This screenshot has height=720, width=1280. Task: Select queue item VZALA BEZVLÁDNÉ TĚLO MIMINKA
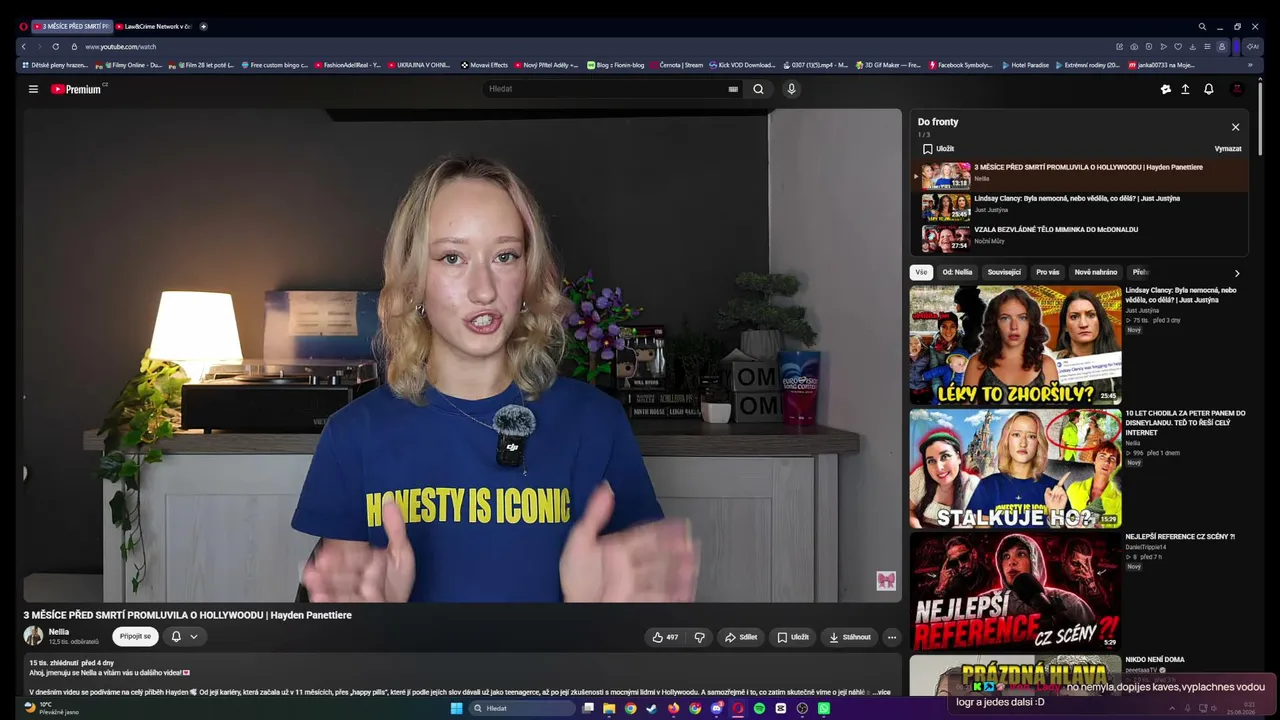[1079, 237]
